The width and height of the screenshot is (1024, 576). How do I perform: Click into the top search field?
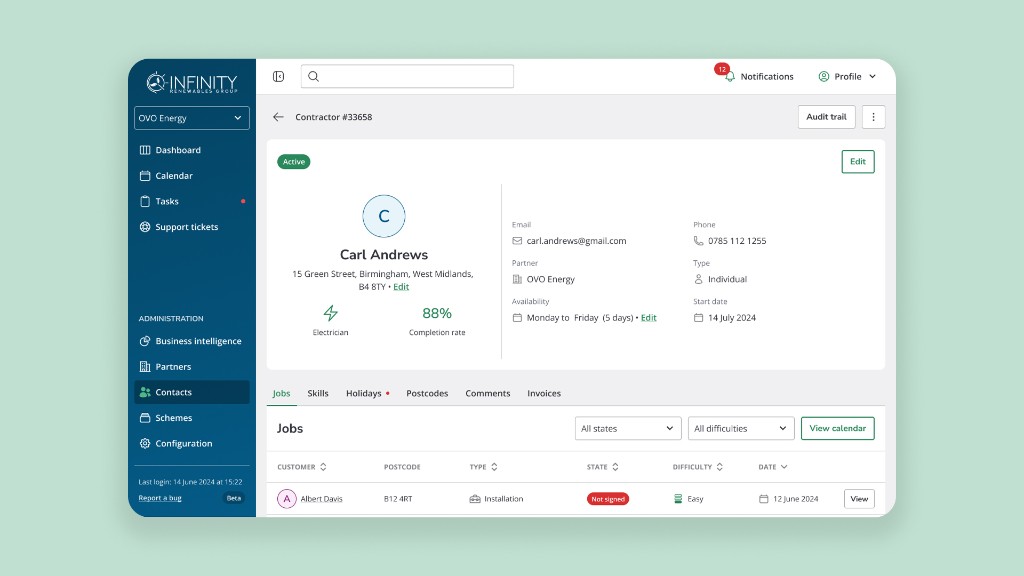pos(407,76)
